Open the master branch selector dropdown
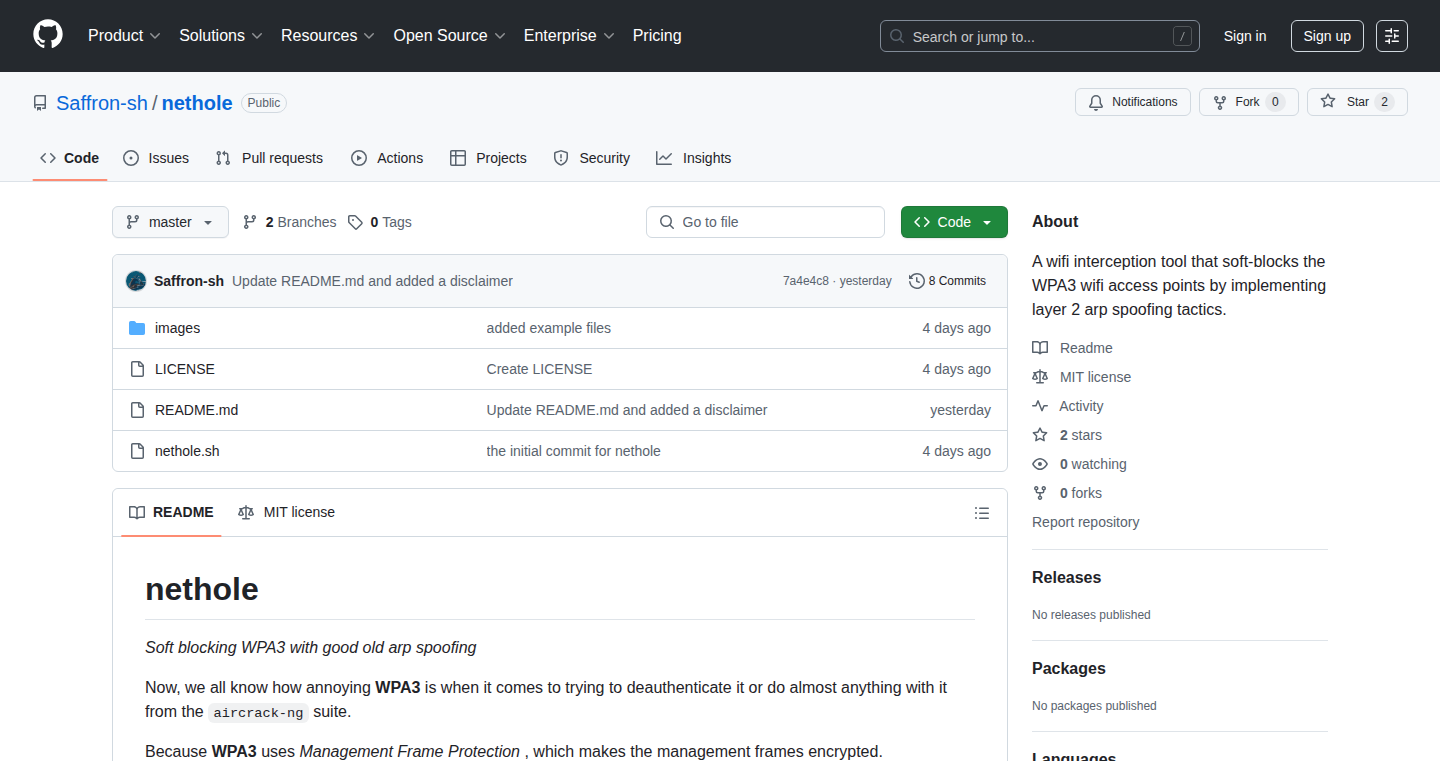This screenshot has width=1440, height=761. pos(170,222)
